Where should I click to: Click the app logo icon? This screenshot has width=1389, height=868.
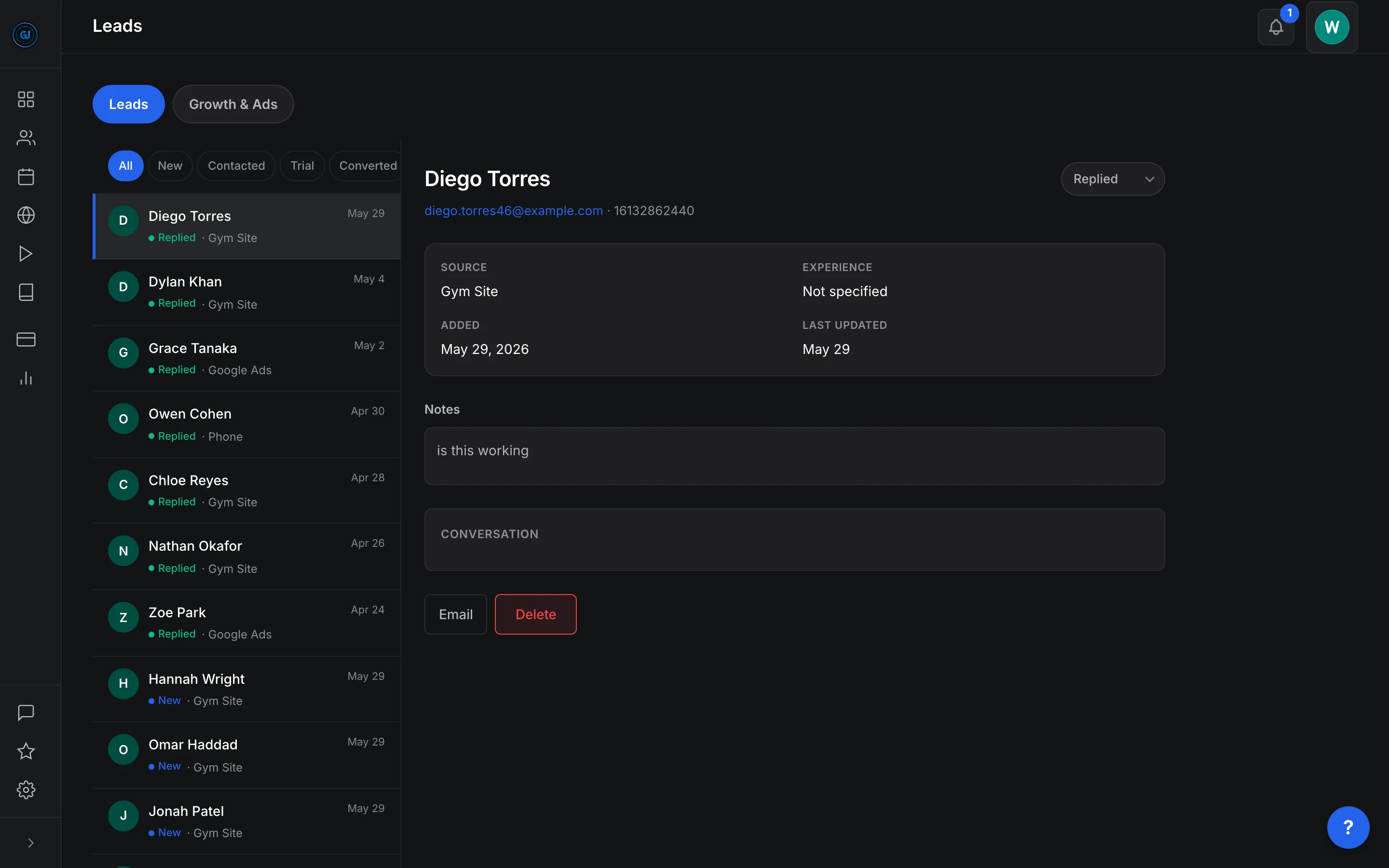(25, 34)
